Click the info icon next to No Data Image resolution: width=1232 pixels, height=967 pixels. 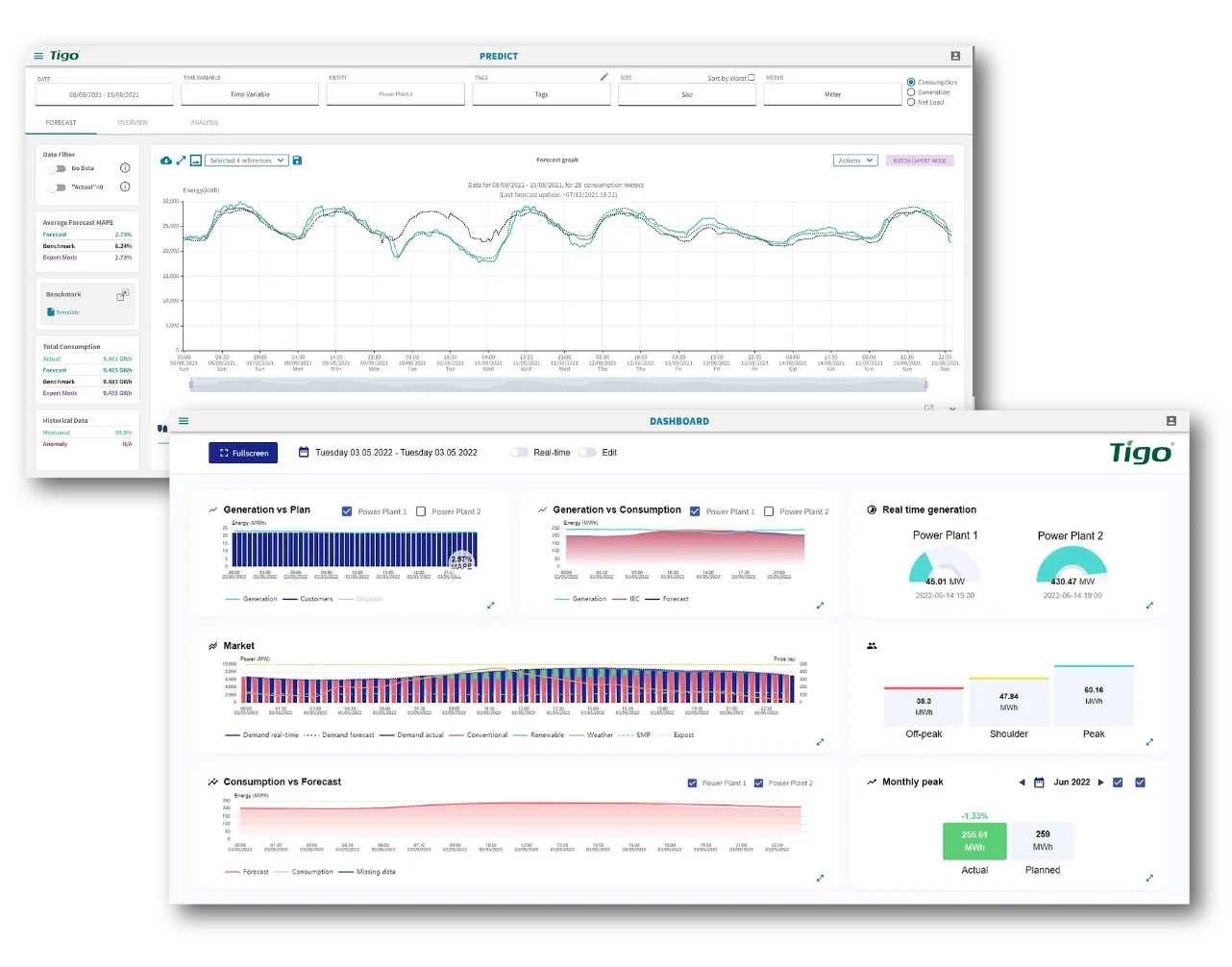pyautogui.click(x=125, y=168)
